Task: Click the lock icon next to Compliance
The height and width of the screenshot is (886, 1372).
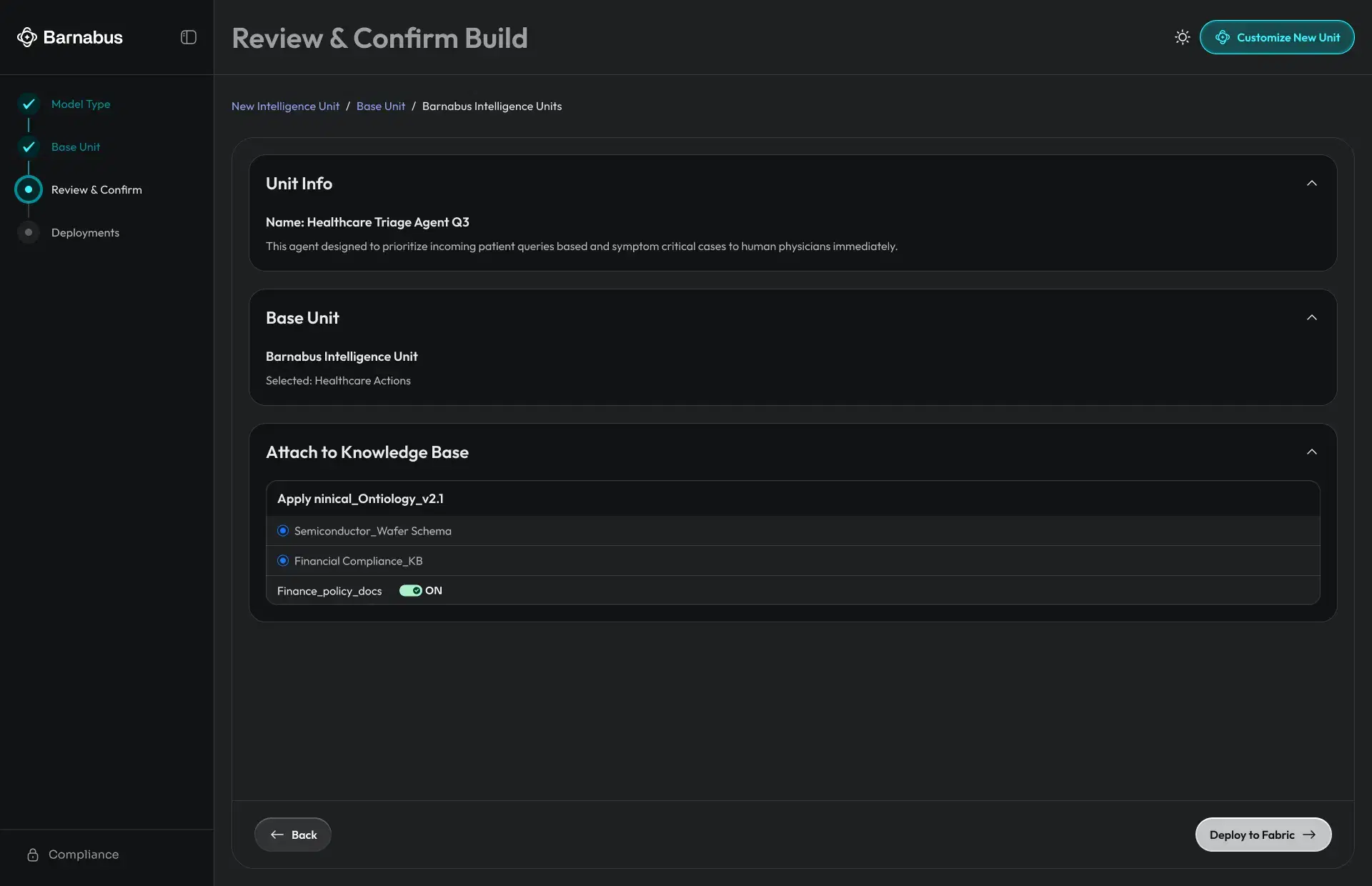Action: click(33, 855)
